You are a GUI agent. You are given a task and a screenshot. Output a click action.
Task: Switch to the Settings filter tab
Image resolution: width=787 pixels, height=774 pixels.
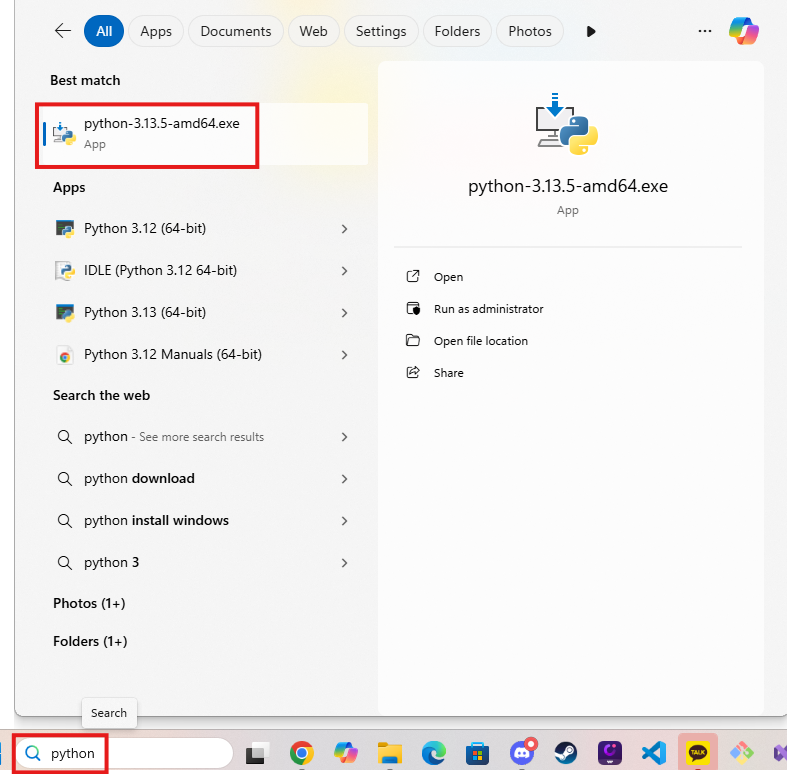tap(381, 31)
